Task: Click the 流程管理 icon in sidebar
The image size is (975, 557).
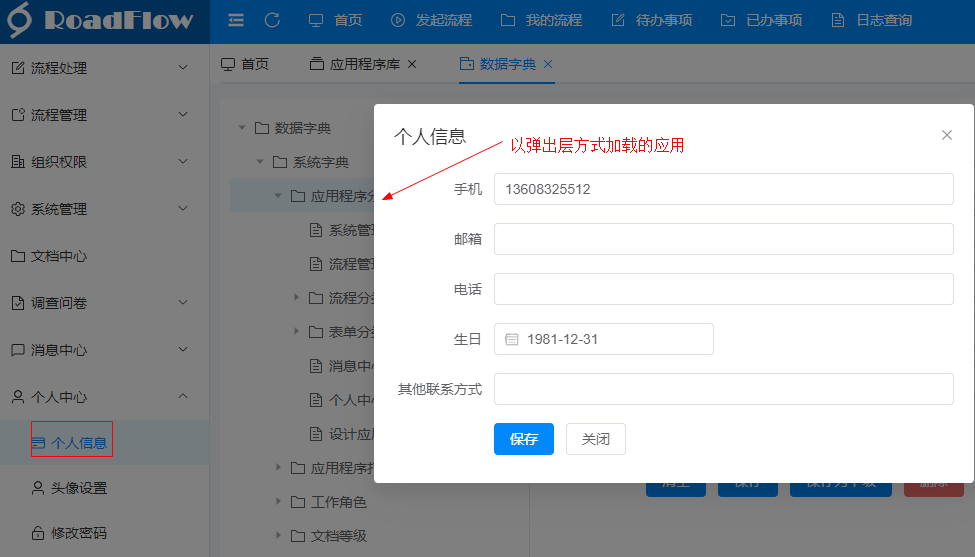Action: pos(18,115)
